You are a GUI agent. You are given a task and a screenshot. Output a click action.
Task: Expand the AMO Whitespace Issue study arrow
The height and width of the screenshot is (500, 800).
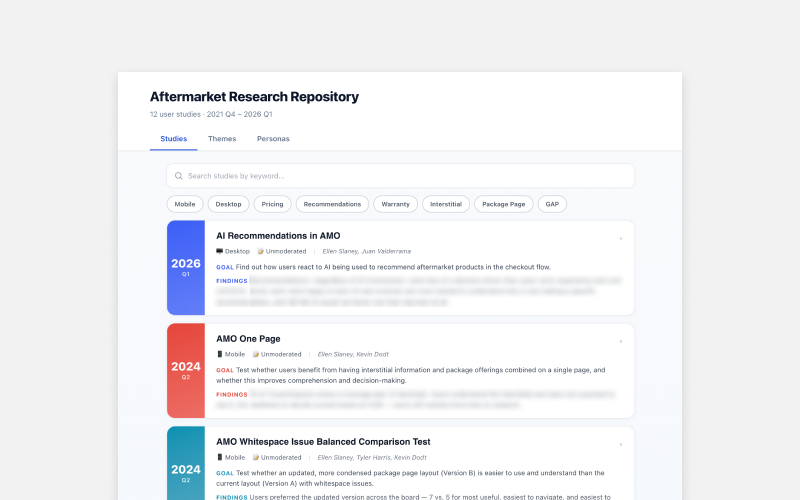click(620, 444)
